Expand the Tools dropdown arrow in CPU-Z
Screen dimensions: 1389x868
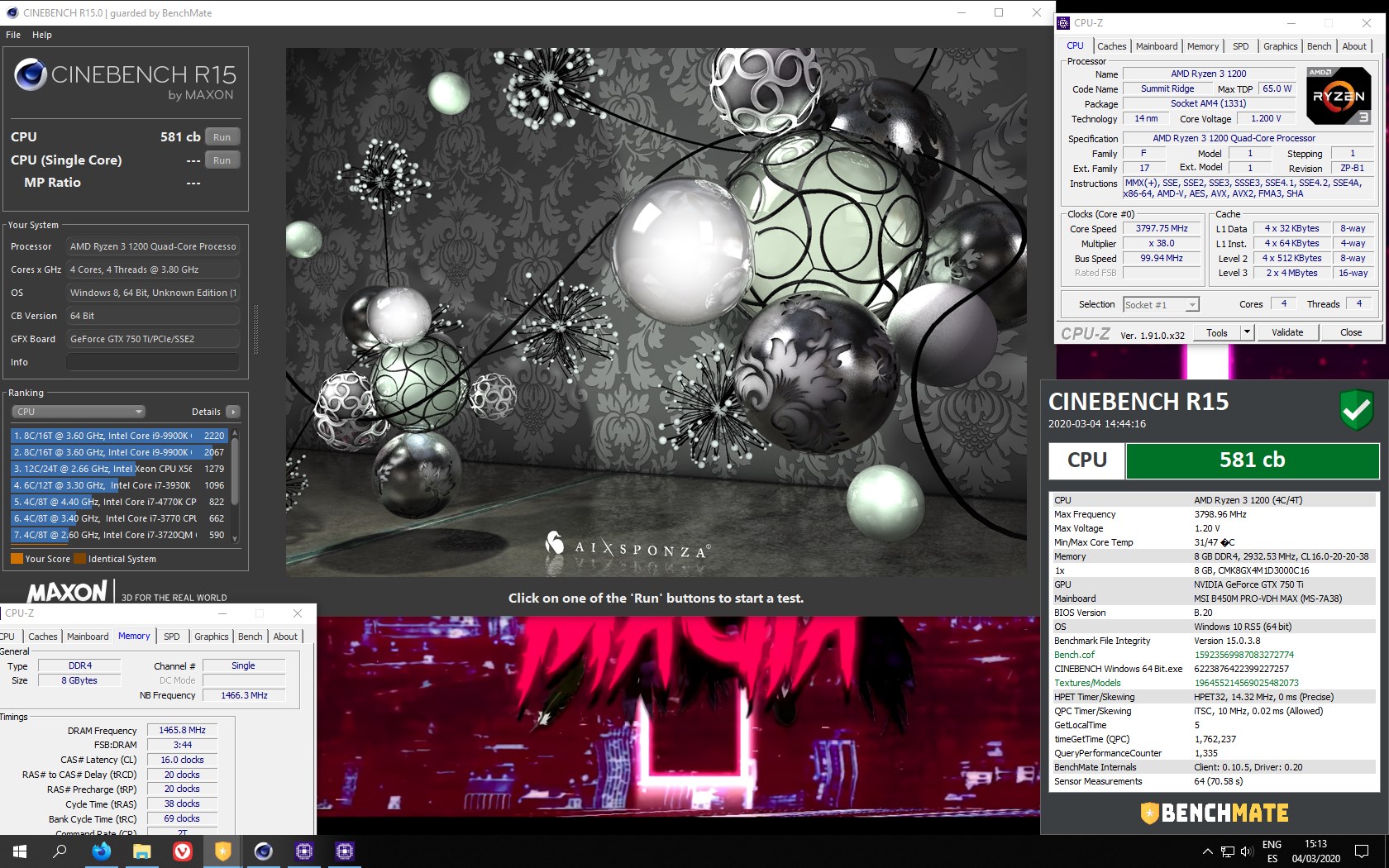tap(1247, 332)
